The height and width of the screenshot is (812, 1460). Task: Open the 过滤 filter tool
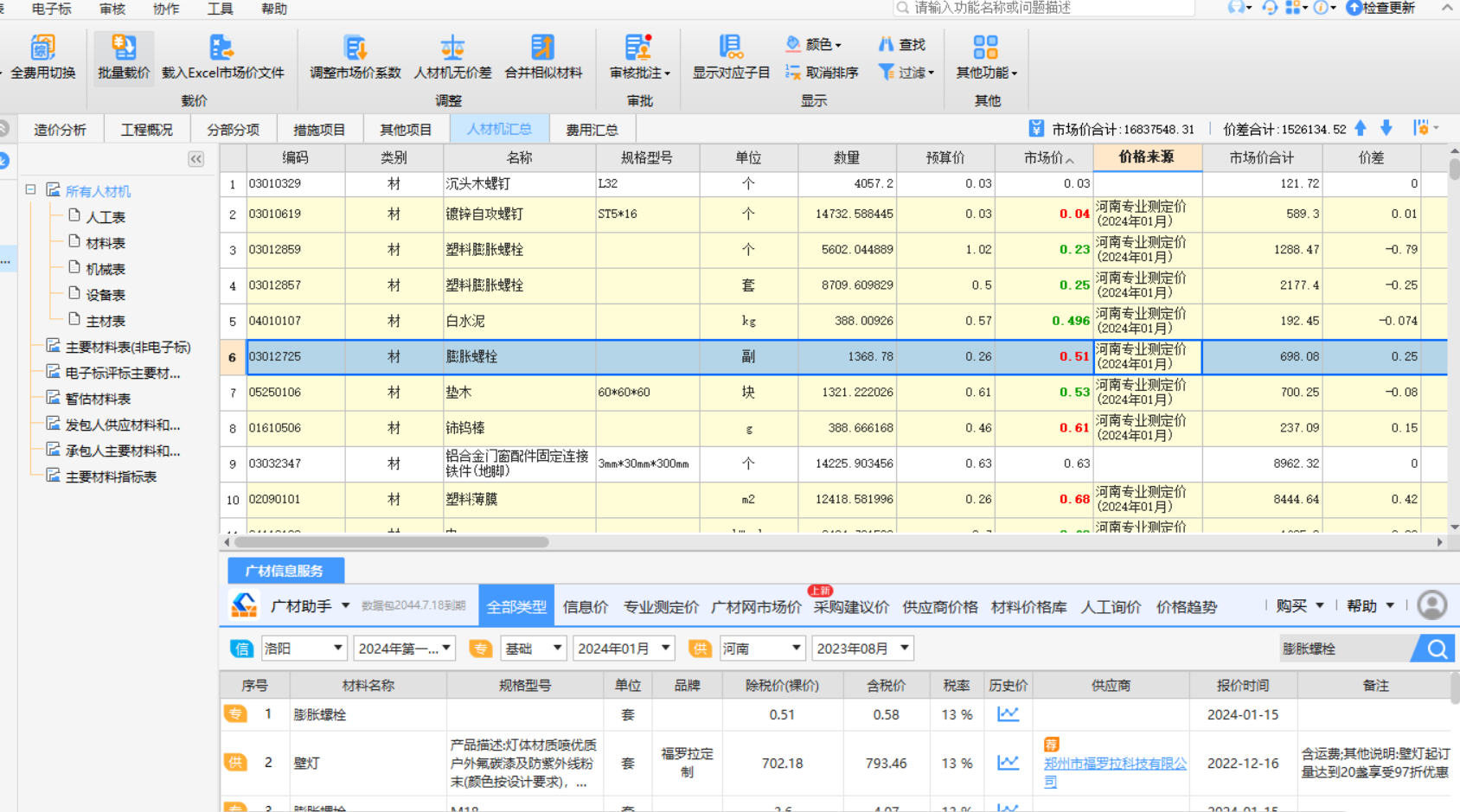(x=905, y=73)
